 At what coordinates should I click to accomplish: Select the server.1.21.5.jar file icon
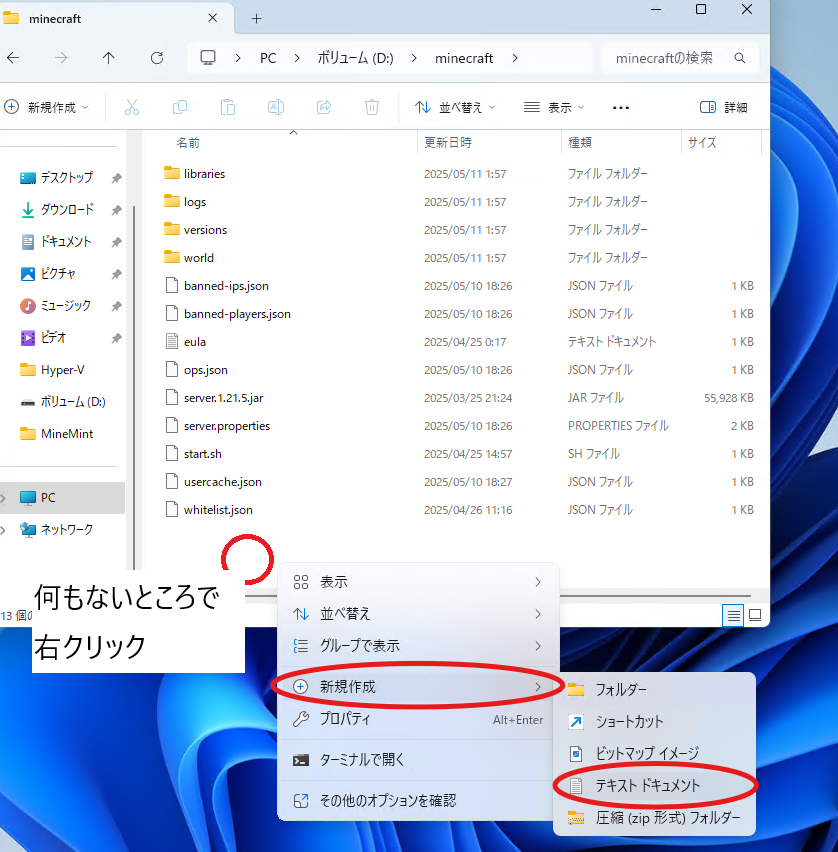tap(172, 397)
